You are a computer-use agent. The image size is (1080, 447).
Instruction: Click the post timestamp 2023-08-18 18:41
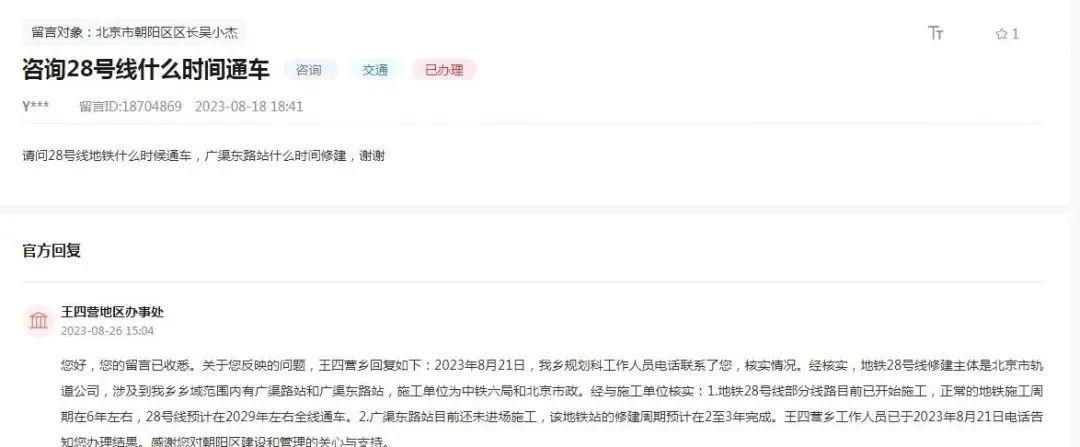pos(249,107)
